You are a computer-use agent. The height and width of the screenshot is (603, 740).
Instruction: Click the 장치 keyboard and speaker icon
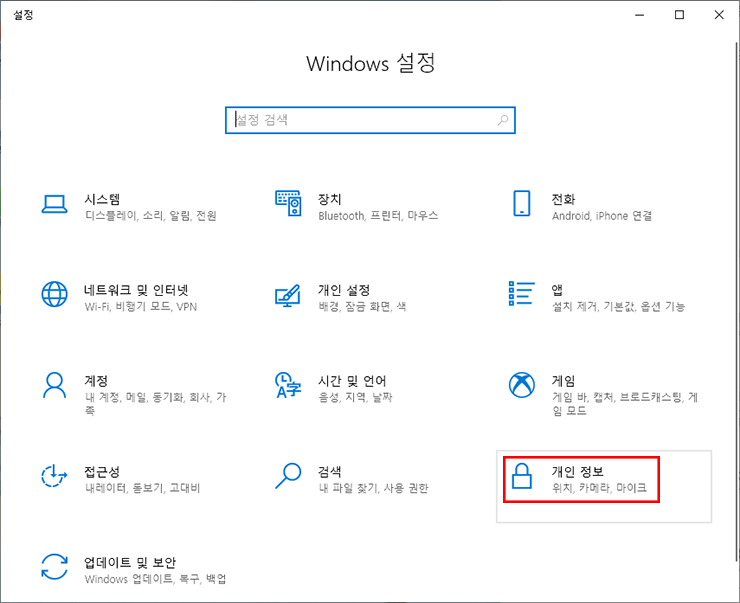pyautogui.click(x=288, y=203)
